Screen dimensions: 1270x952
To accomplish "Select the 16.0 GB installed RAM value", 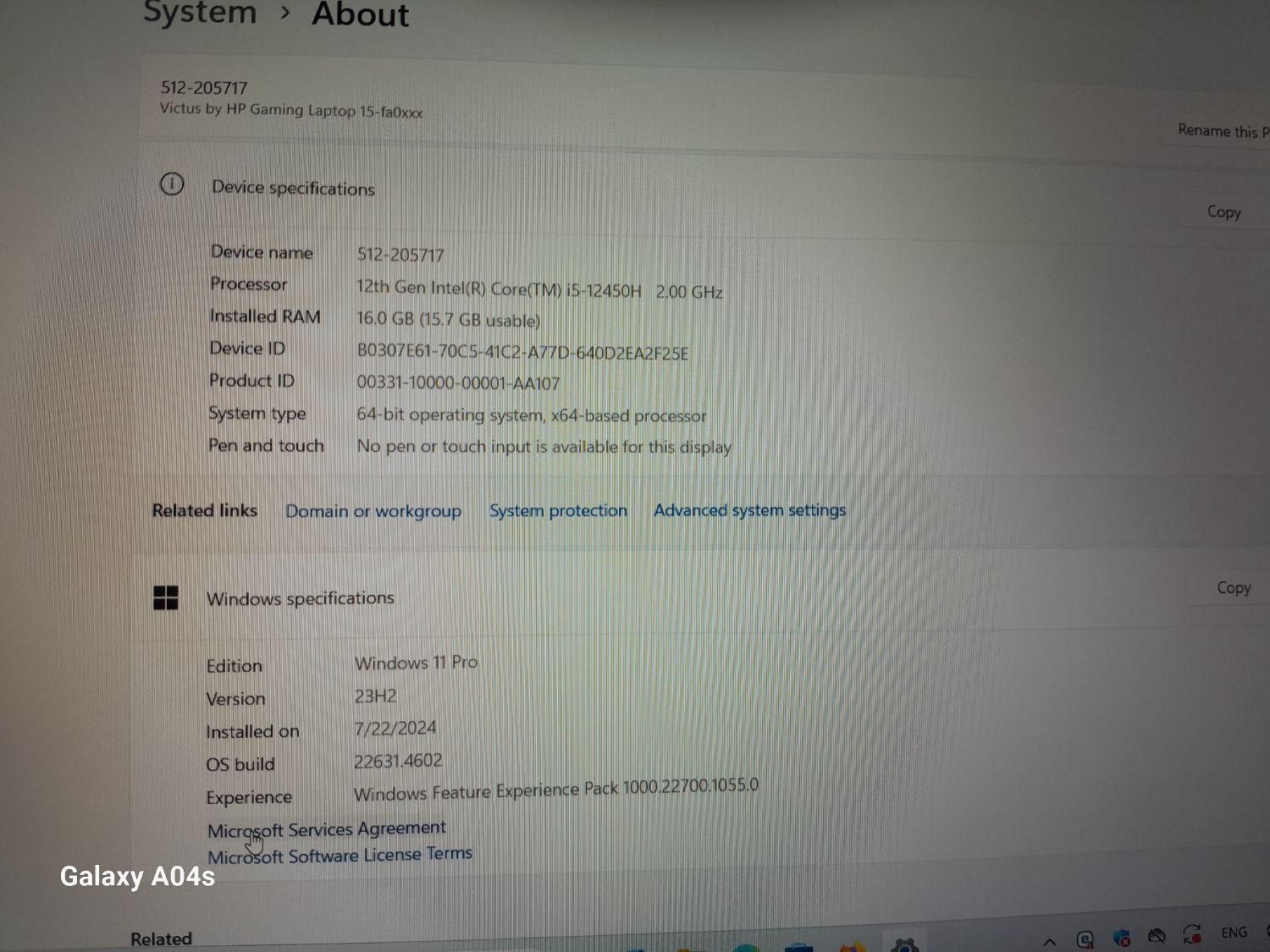I will tap(448, 319).
